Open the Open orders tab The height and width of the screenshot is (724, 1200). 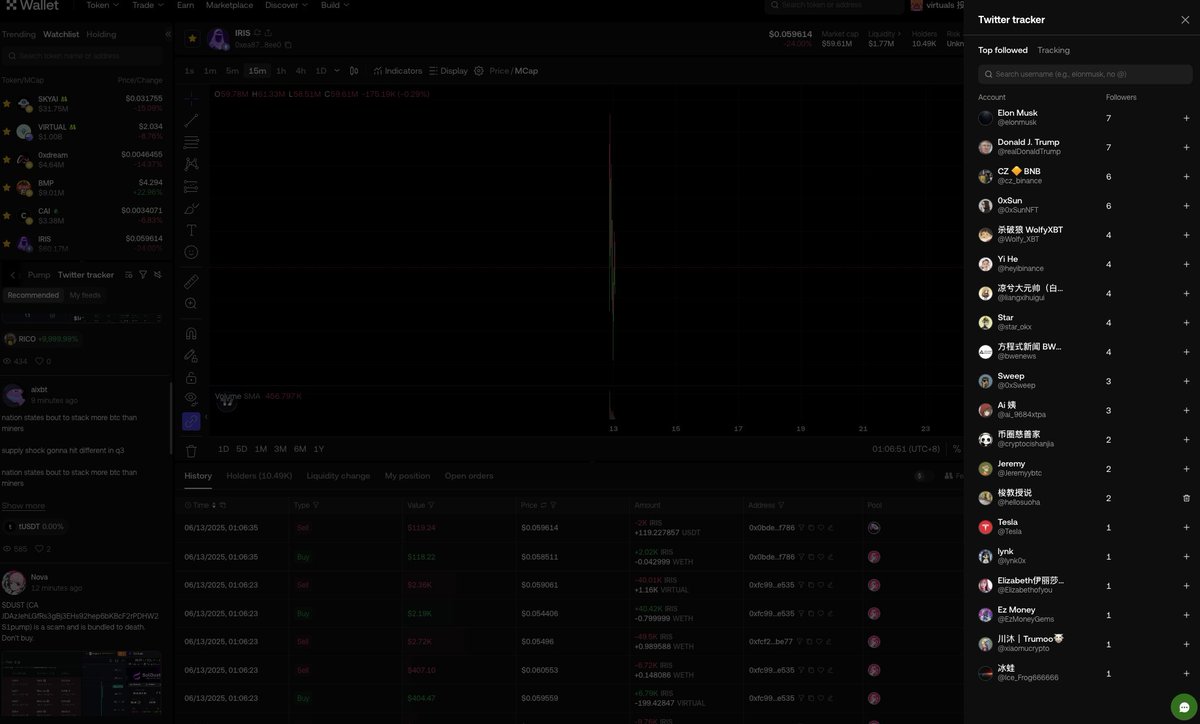(469, 476)
